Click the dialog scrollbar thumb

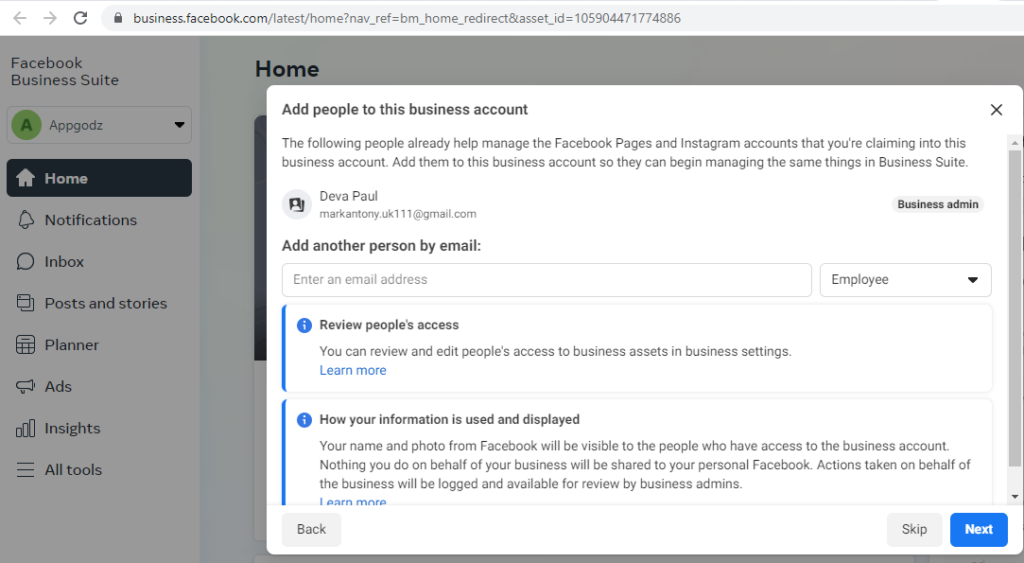tap(1014, 308)
